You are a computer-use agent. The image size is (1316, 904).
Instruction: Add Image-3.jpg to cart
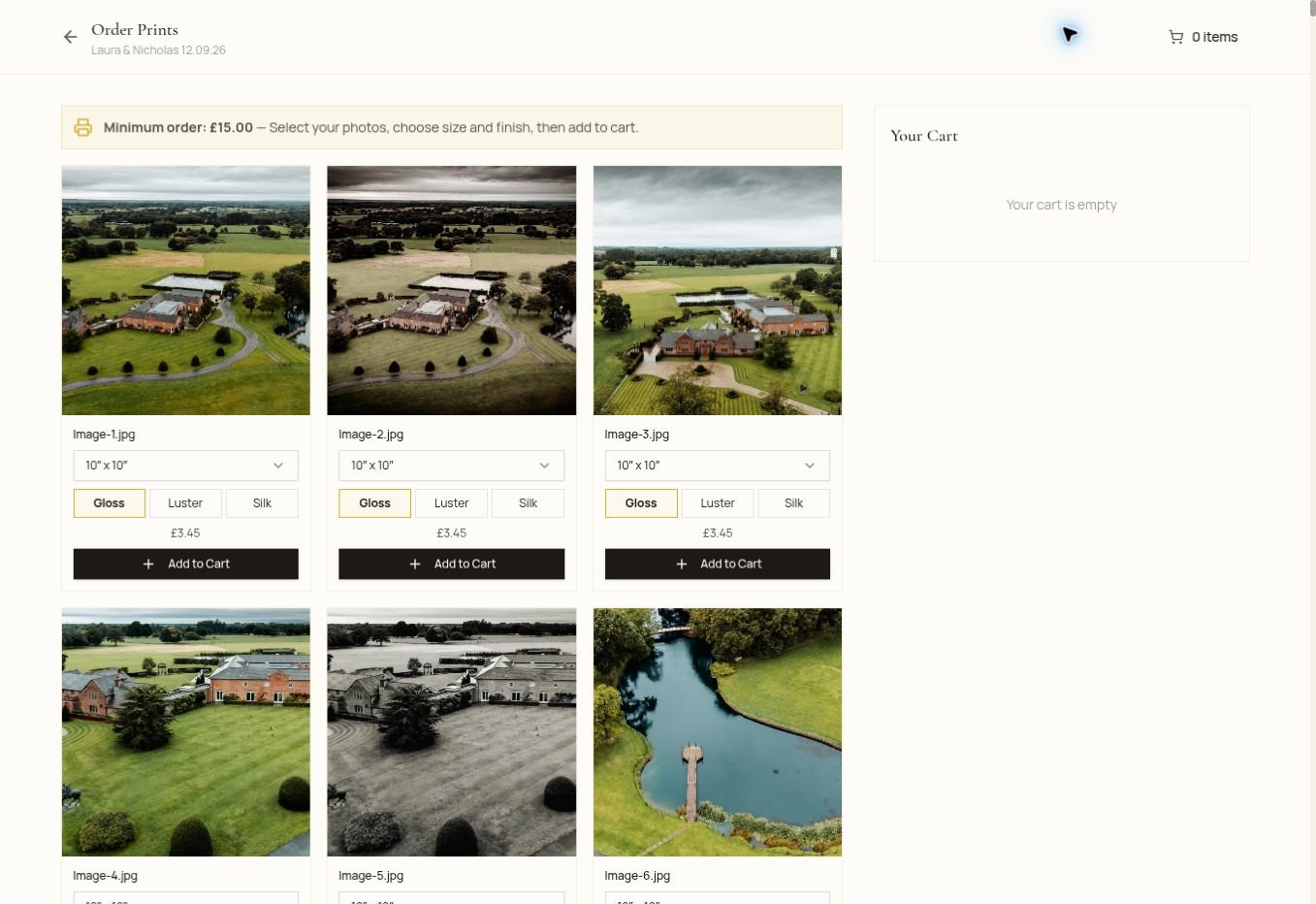718,564
